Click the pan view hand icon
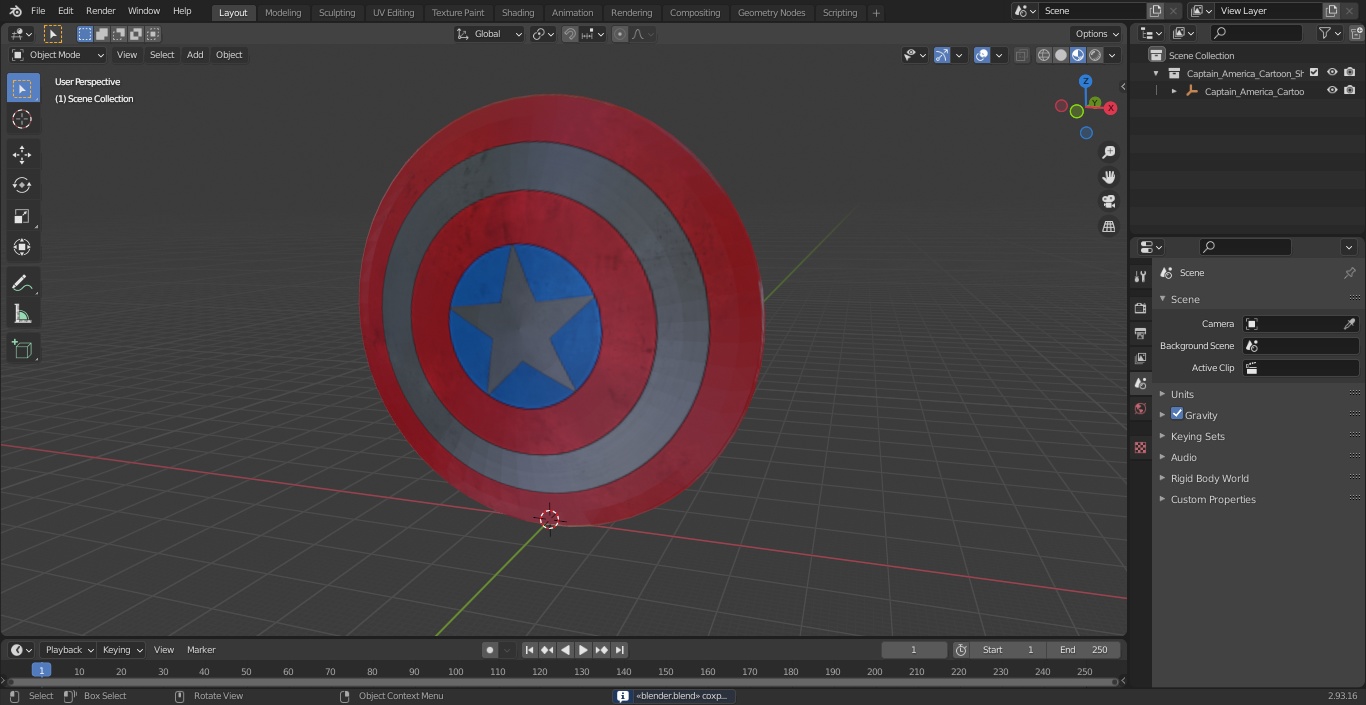This screenshot has height=705, width=1366. pyautogui.click(x=1108, y=177)
